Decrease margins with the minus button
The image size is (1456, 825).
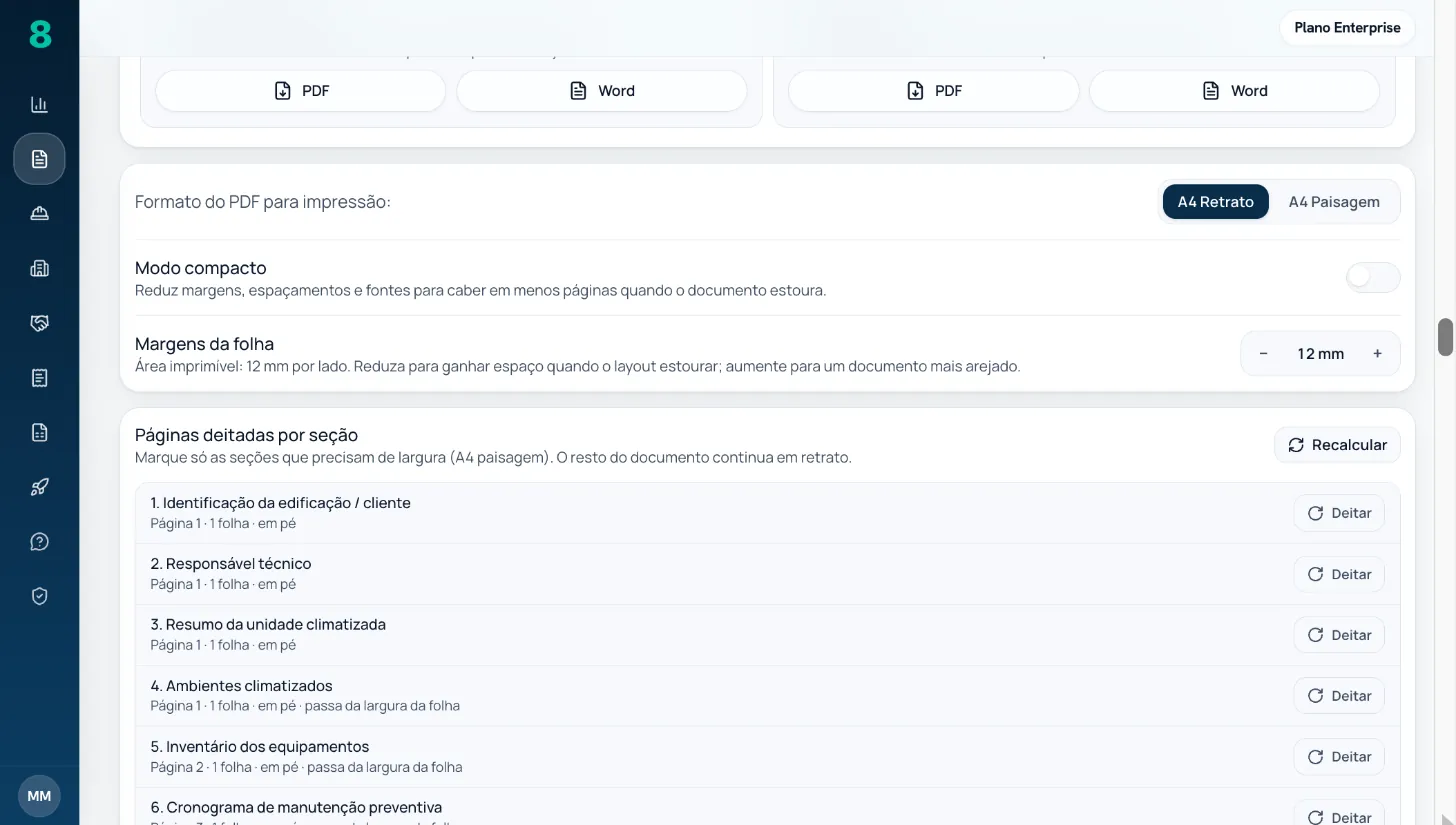coord(1263,354)
